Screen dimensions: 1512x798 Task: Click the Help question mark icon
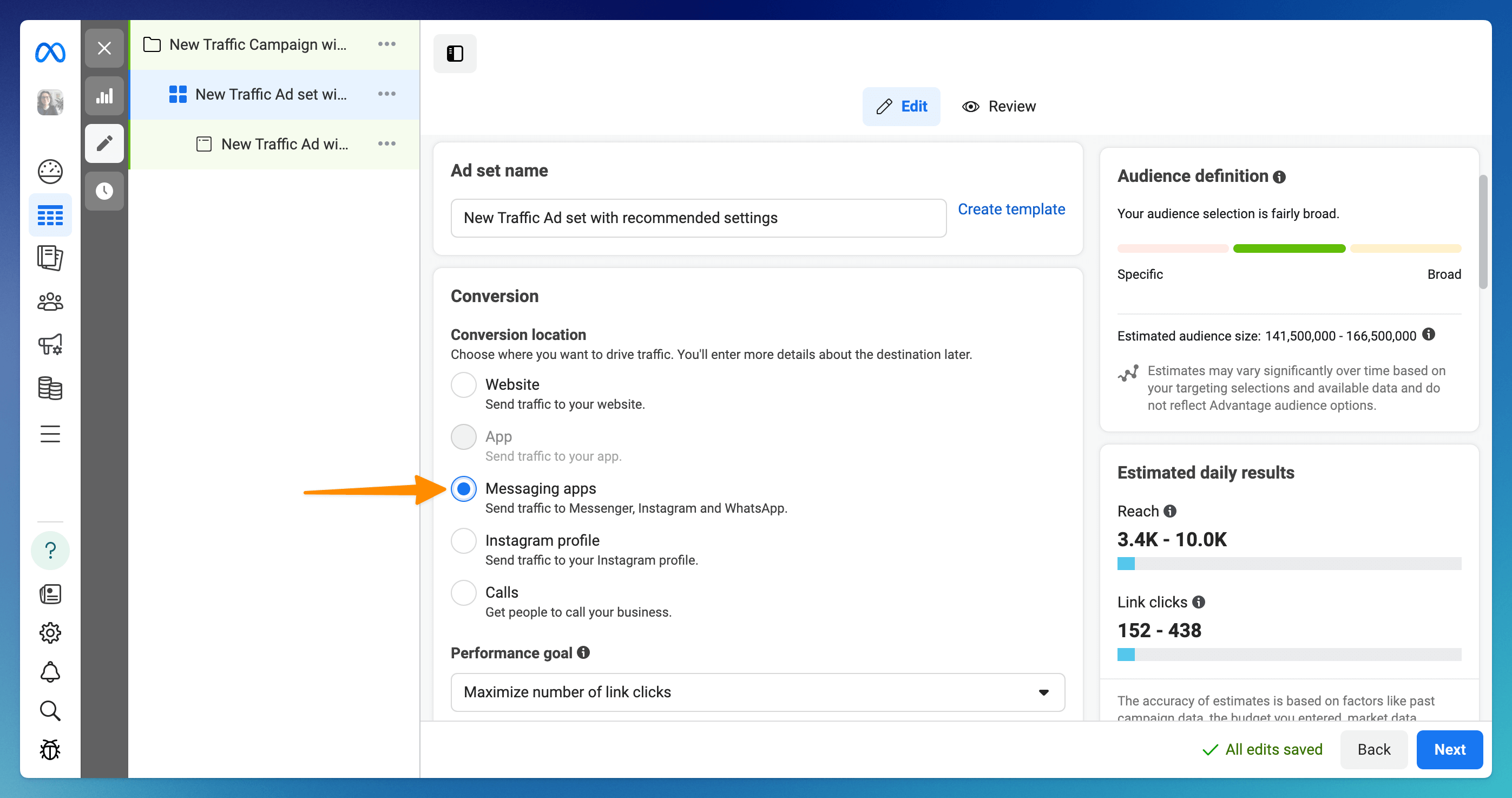50,550
